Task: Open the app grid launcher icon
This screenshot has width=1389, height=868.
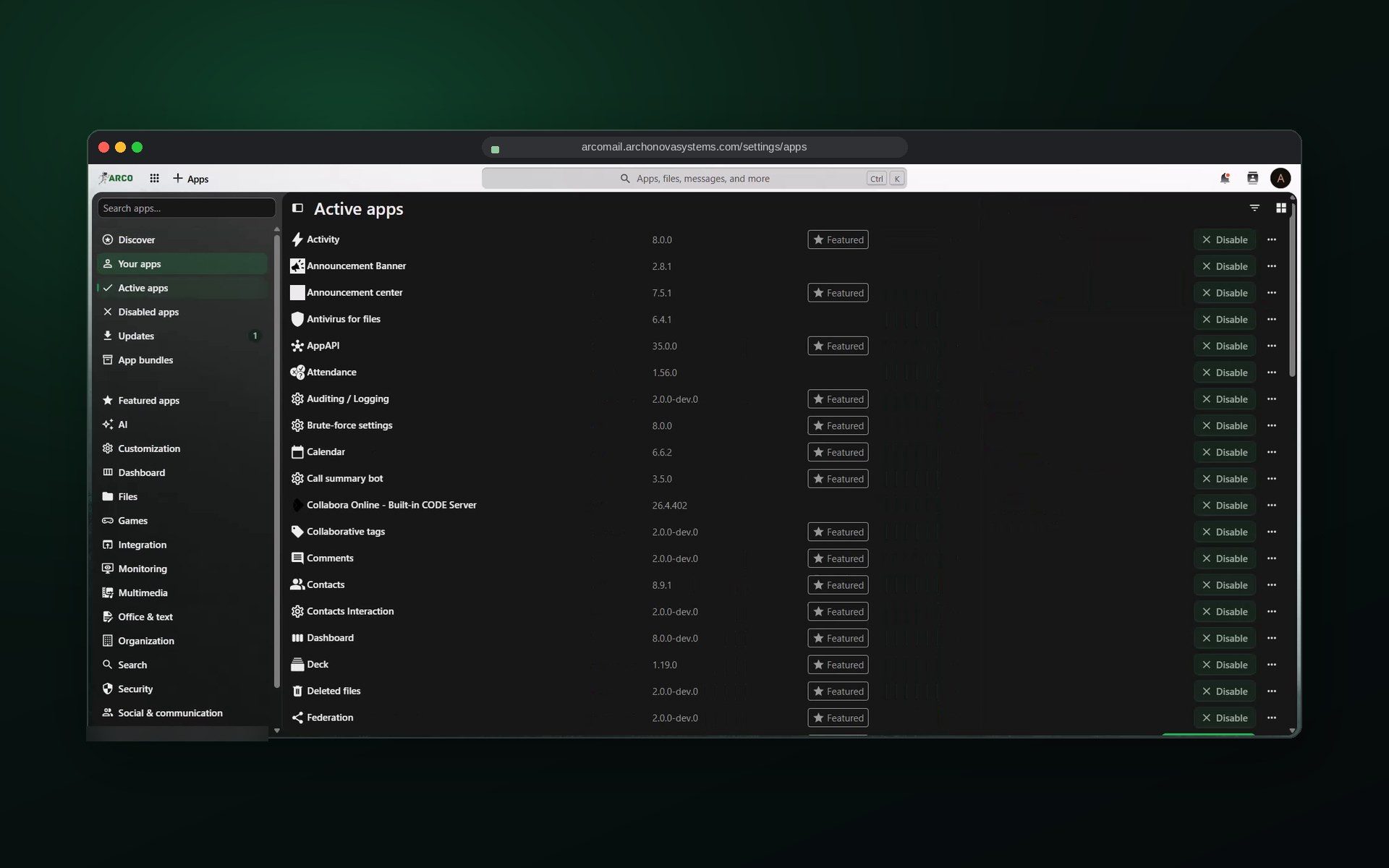Action: 154,178
